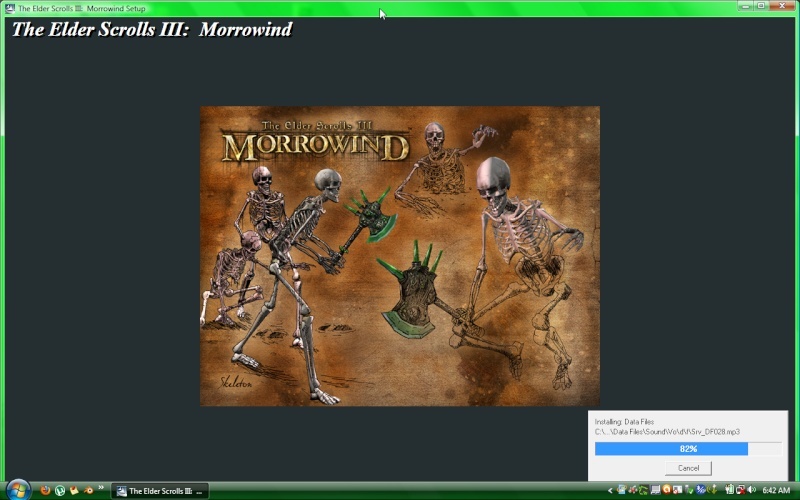Open the battery power tray icon
This screenshot has height=500, width=800.
click(x=730, y=490)
